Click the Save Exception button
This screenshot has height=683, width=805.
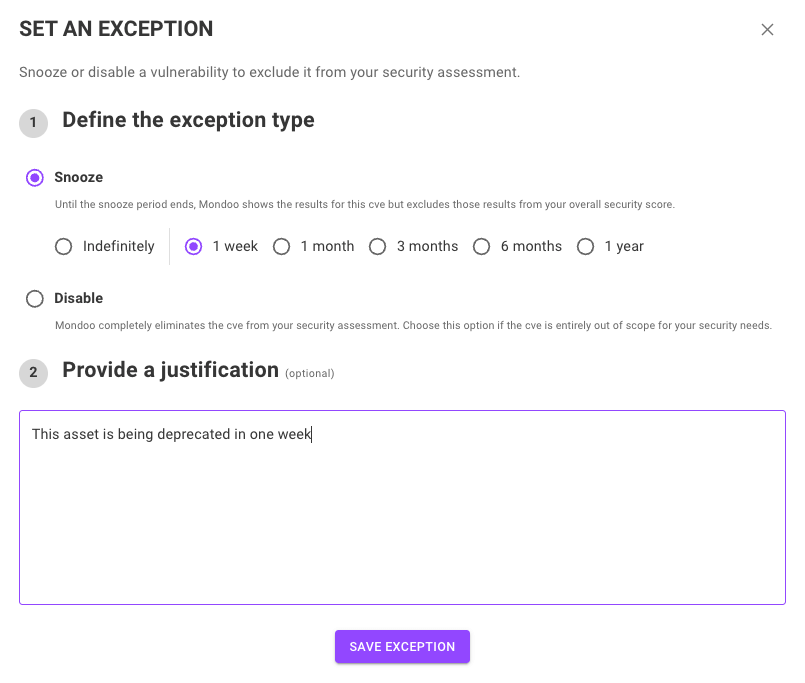(x=402, y=647)
